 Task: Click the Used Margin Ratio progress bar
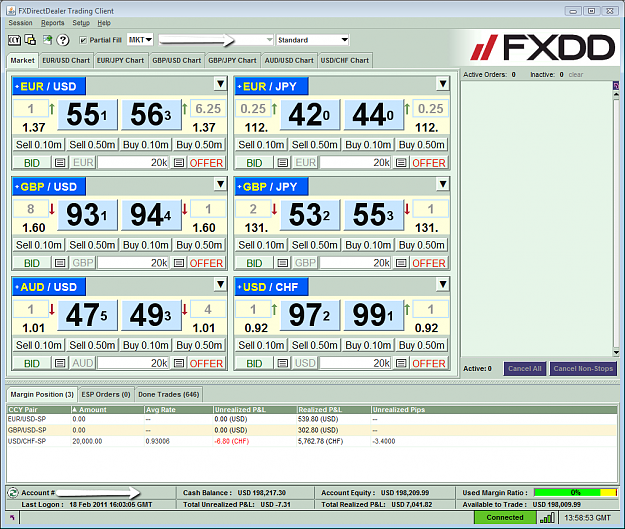pos(576,493)
